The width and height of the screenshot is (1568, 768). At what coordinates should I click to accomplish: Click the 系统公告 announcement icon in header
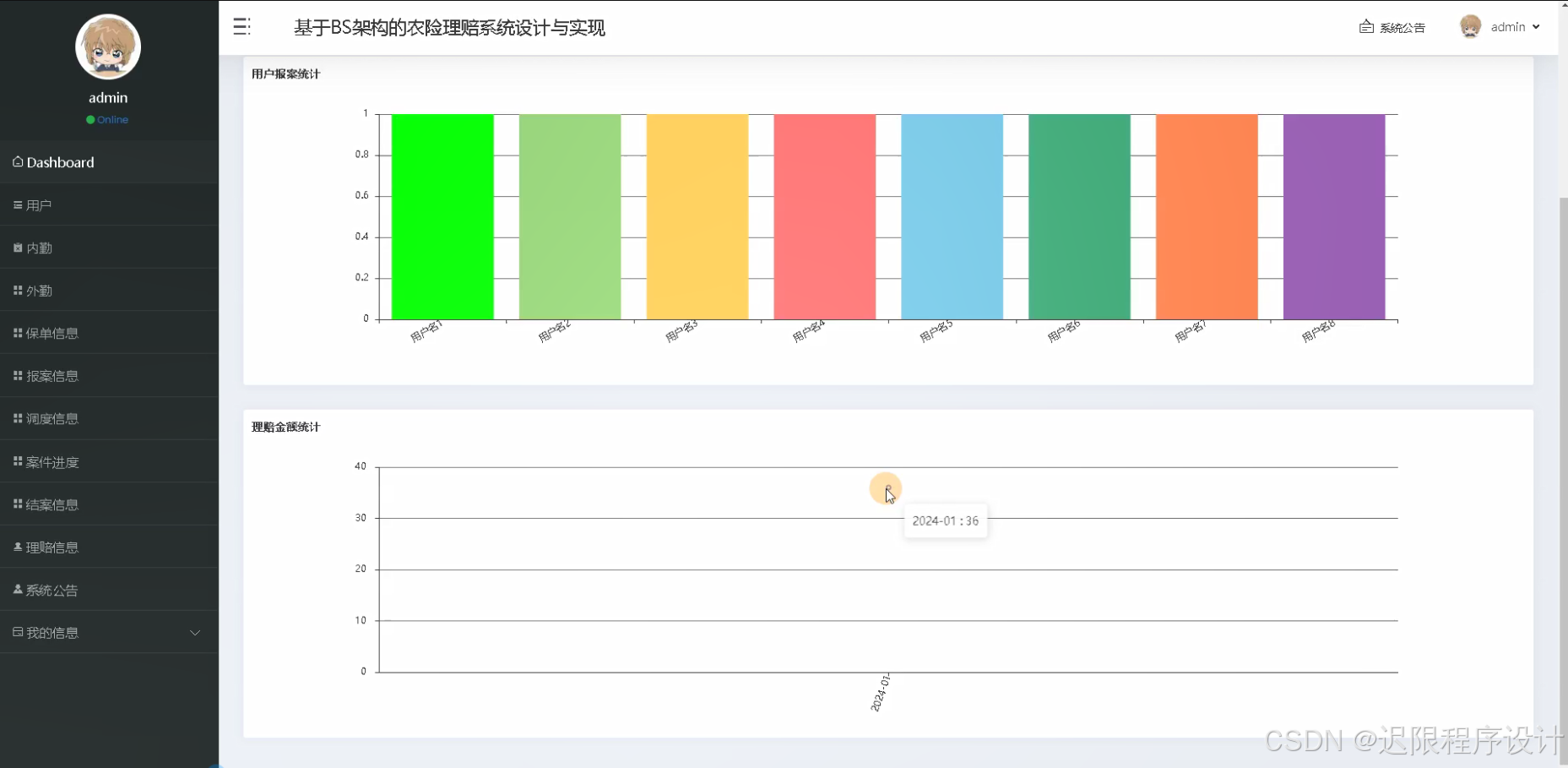click(1366, 27)
